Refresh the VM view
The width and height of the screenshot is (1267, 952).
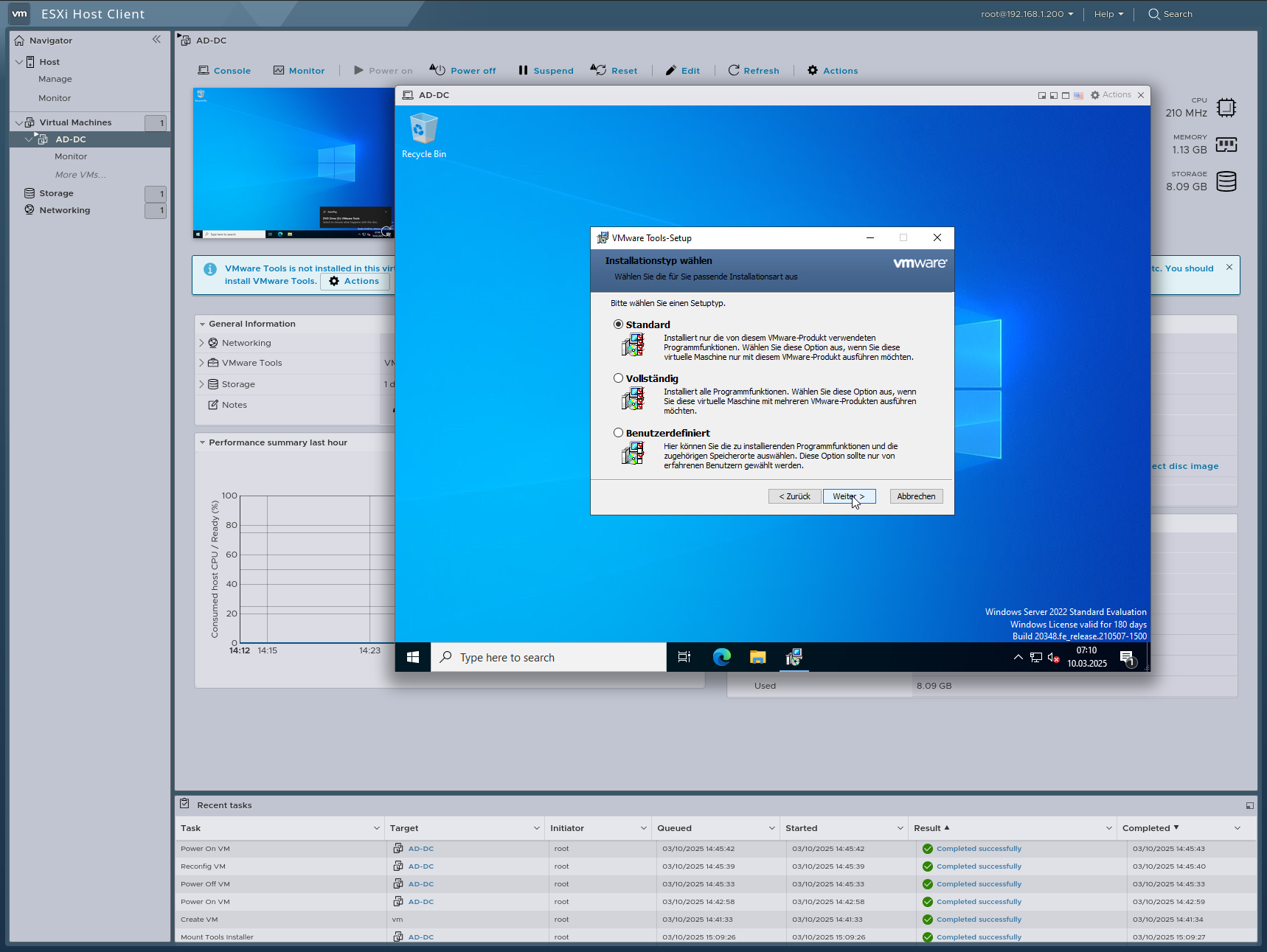coord(754,70)
